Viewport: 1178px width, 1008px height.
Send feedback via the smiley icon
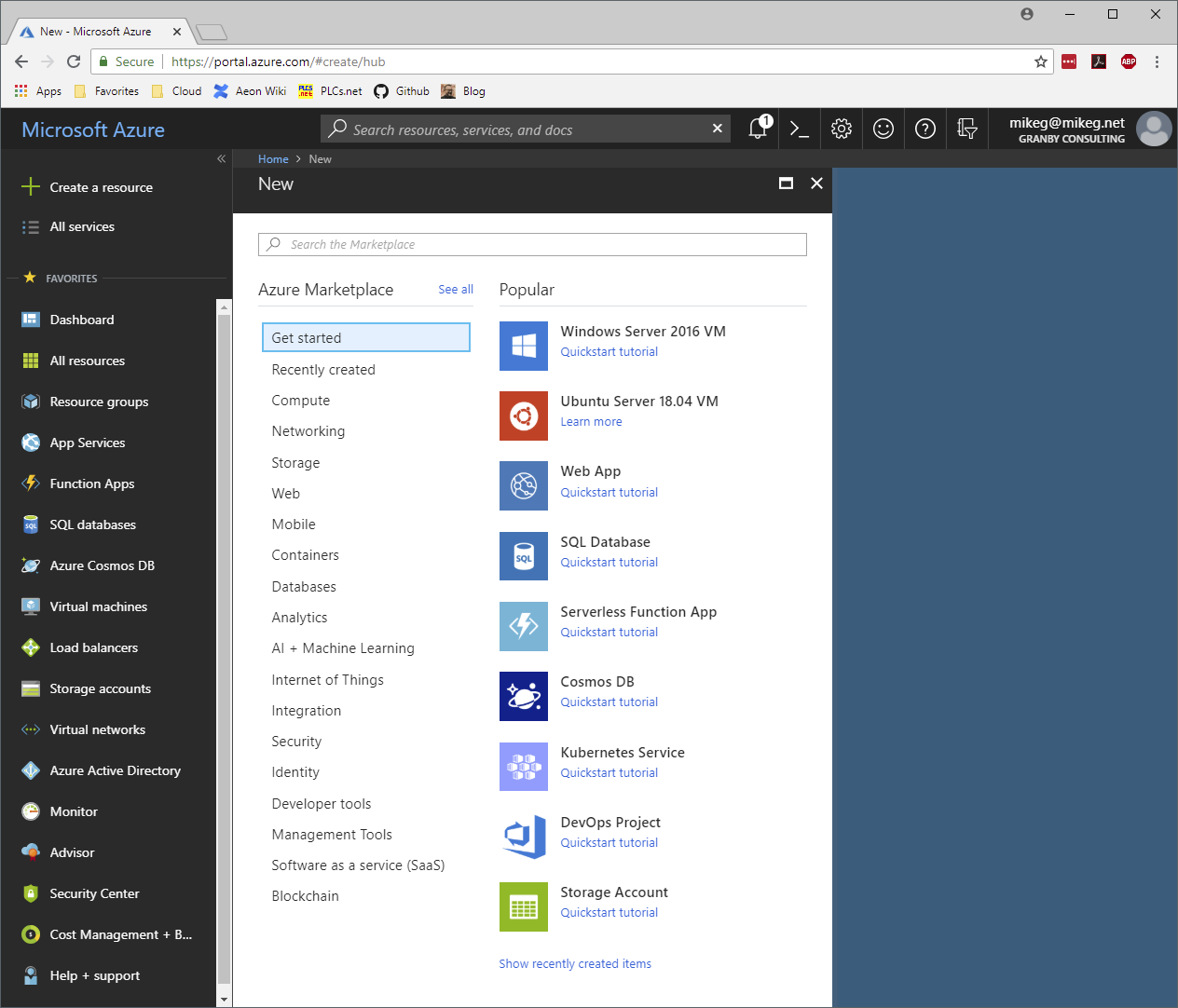click(x=883, y=129)
